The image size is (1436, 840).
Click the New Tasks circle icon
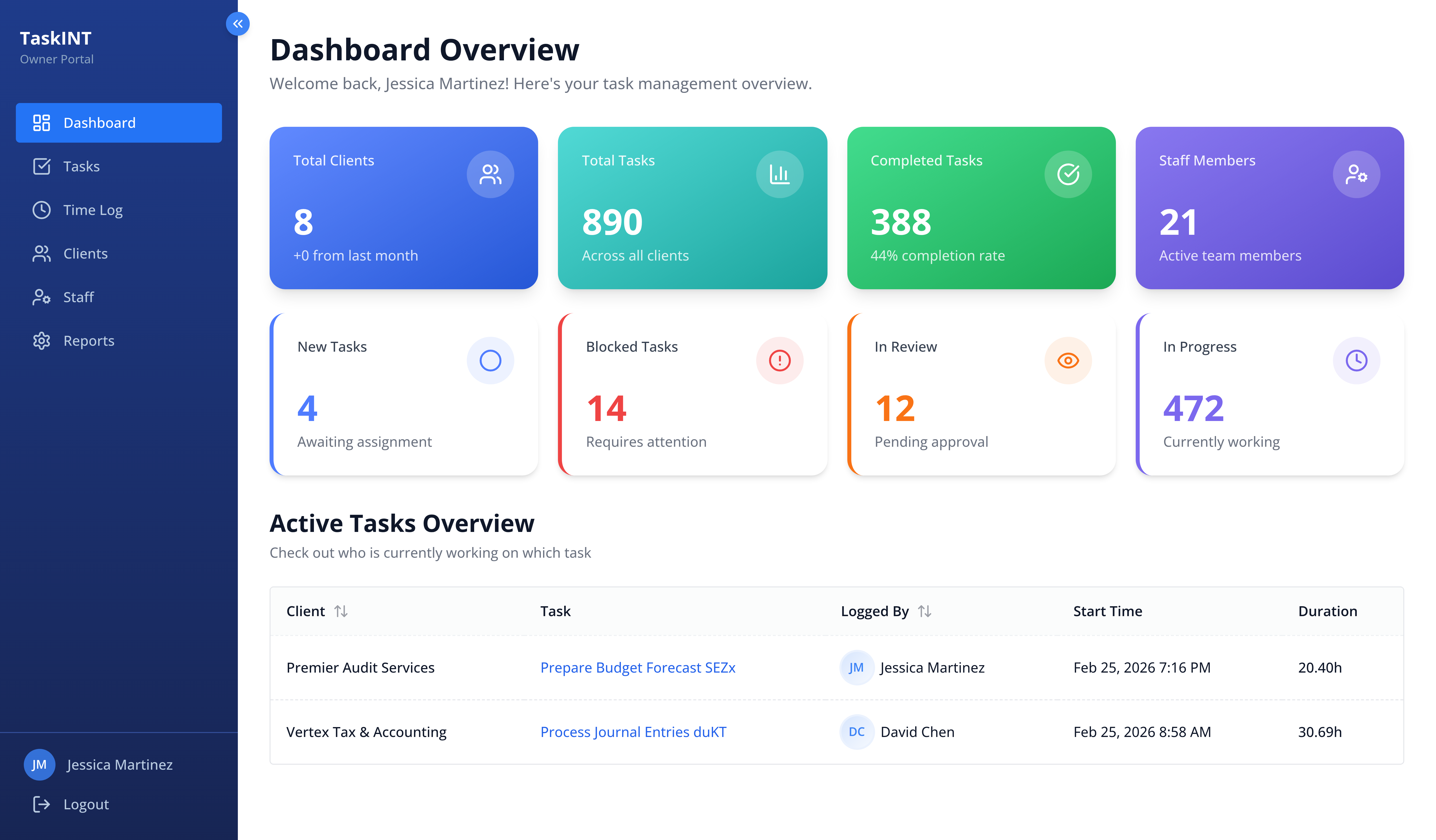(x=490, y=361)
